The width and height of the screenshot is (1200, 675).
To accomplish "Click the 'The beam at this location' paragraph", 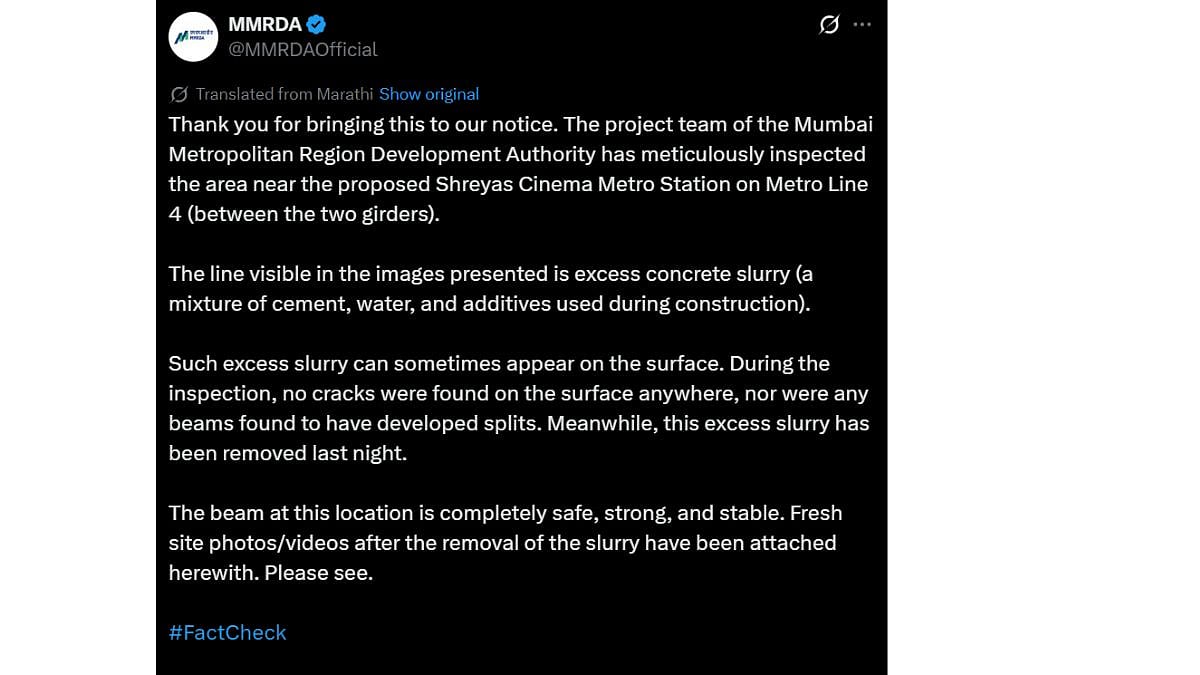I will point(505,542).
